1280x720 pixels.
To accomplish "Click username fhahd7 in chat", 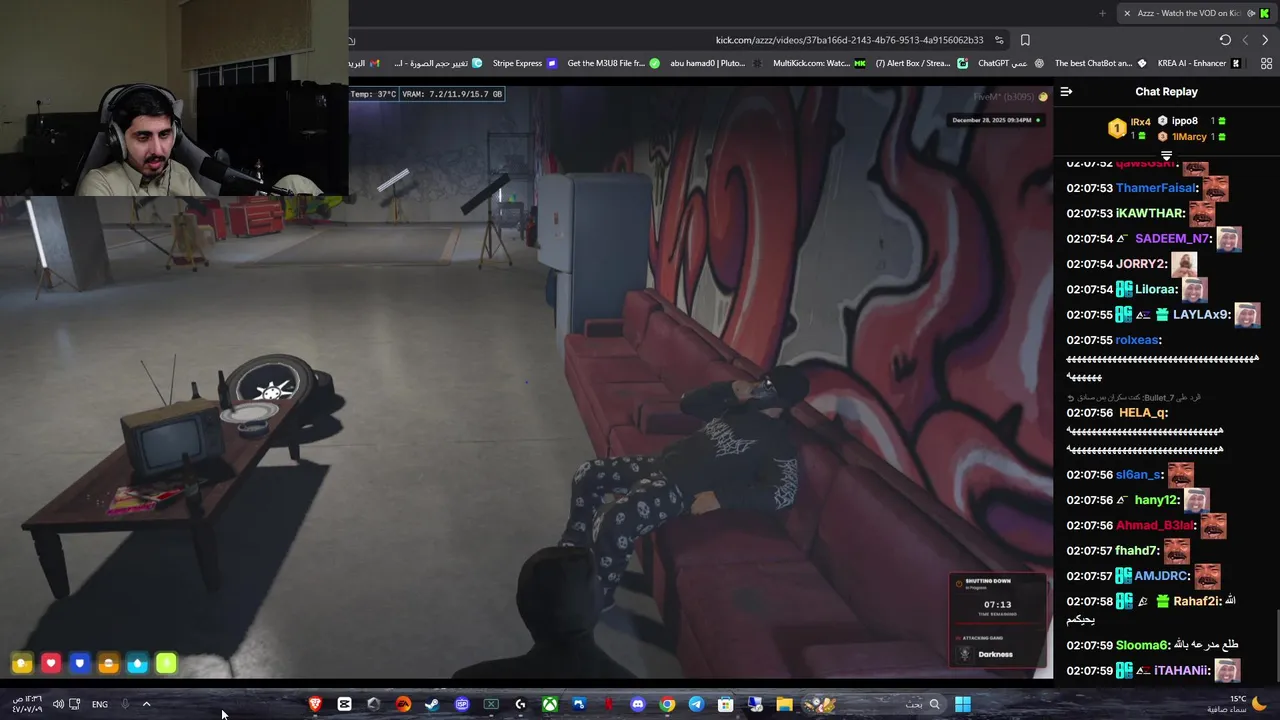I will pos(1137,551).
